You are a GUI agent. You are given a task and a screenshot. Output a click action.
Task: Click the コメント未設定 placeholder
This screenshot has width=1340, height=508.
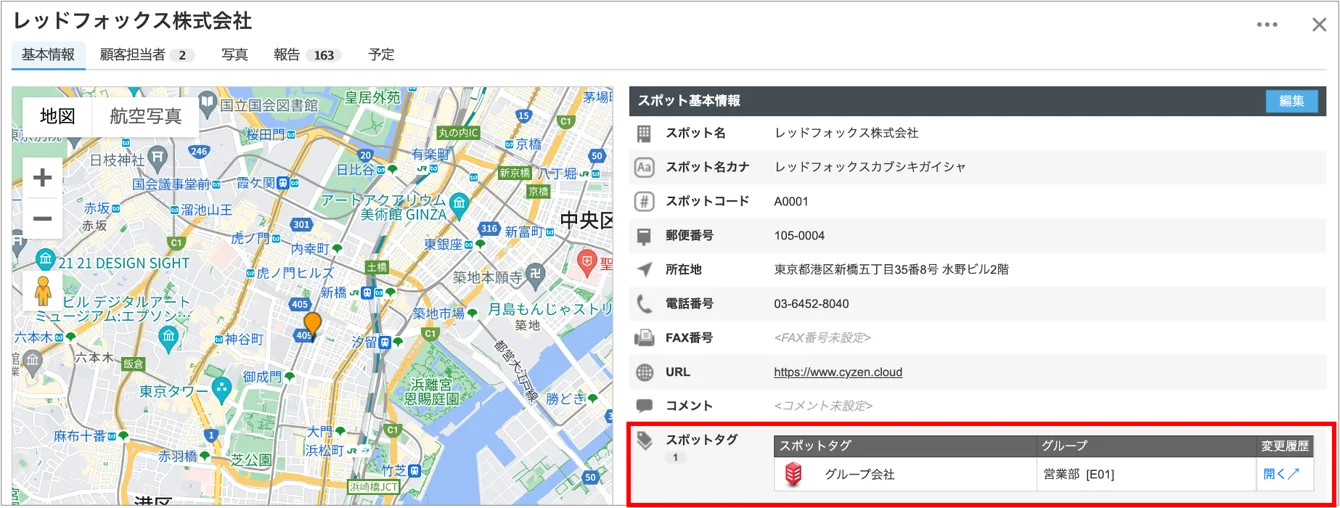(x=823, y=406)
